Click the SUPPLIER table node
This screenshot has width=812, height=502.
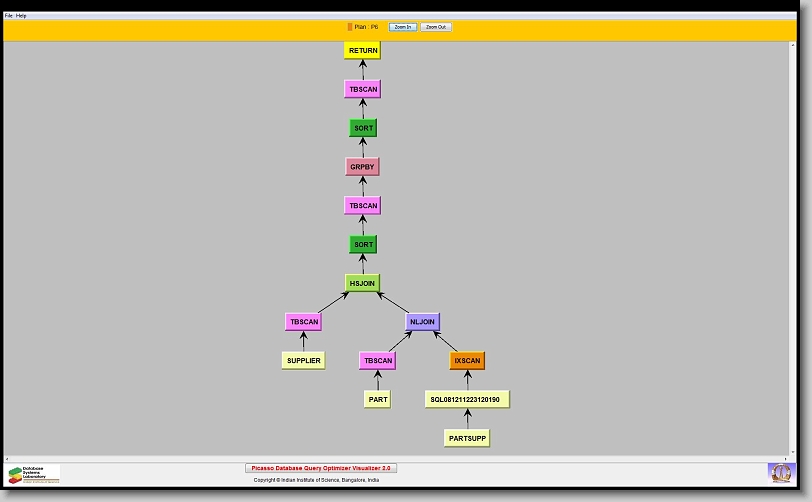[x=303, y=360]
